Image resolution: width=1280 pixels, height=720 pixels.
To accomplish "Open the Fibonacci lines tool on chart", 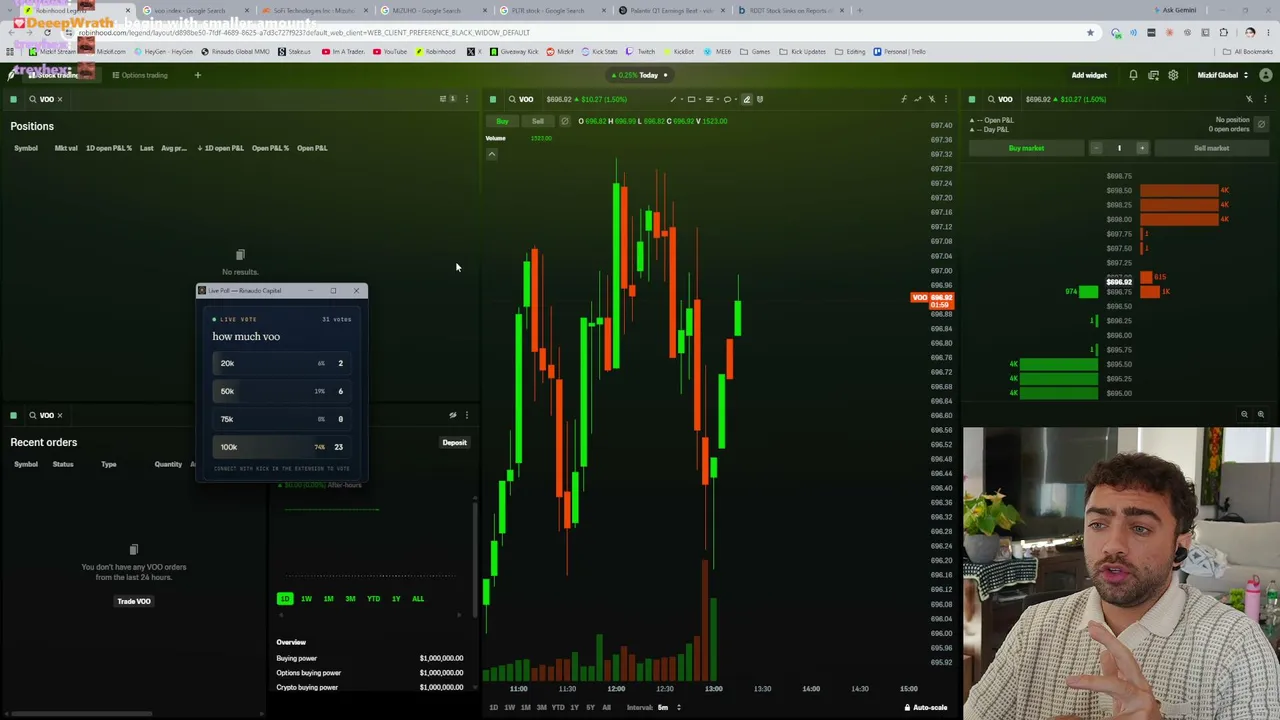I will click(x=710, y=99).
